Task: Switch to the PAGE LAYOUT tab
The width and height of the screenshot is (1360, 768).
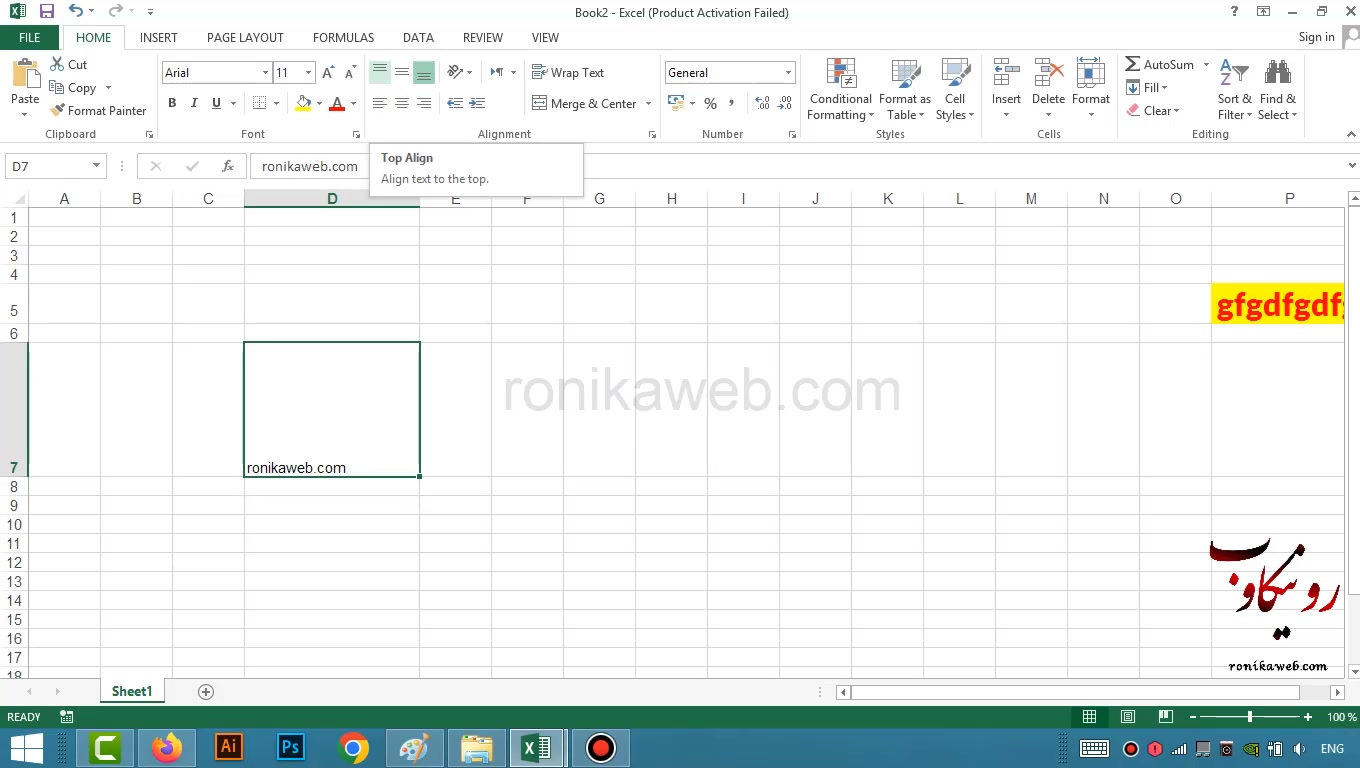Action: point(245,38)
